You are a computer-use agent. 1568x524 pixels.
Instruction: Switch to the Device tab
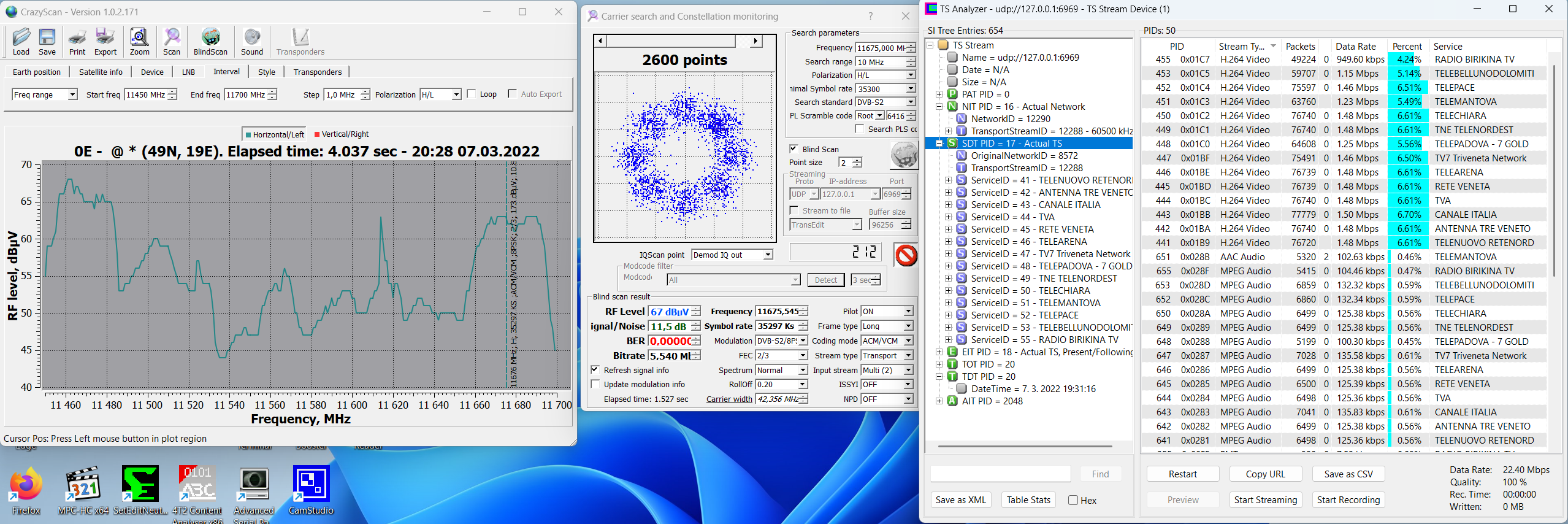(x=152, y=72)
